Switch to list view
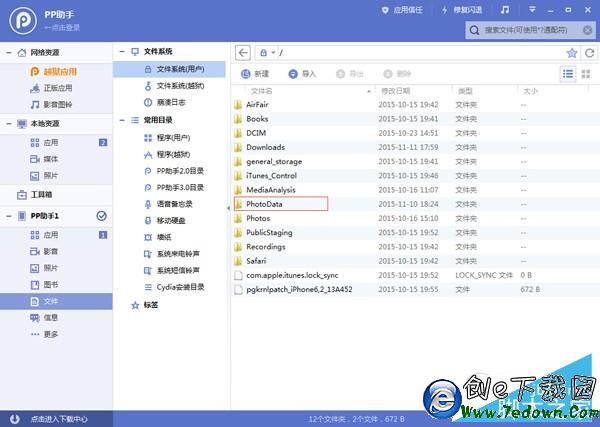 pos(568,74)
